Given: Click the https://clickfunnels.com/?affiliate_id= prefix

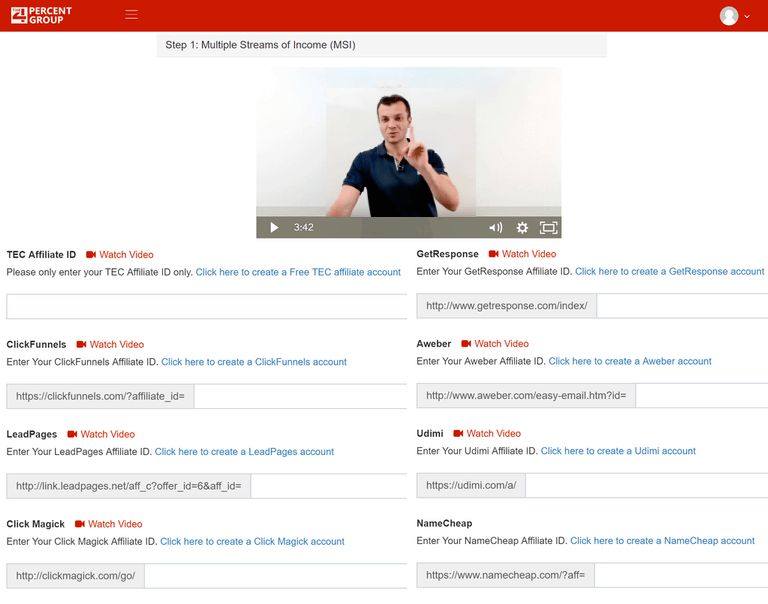Looking at the screenshot, I should [100, 396].
